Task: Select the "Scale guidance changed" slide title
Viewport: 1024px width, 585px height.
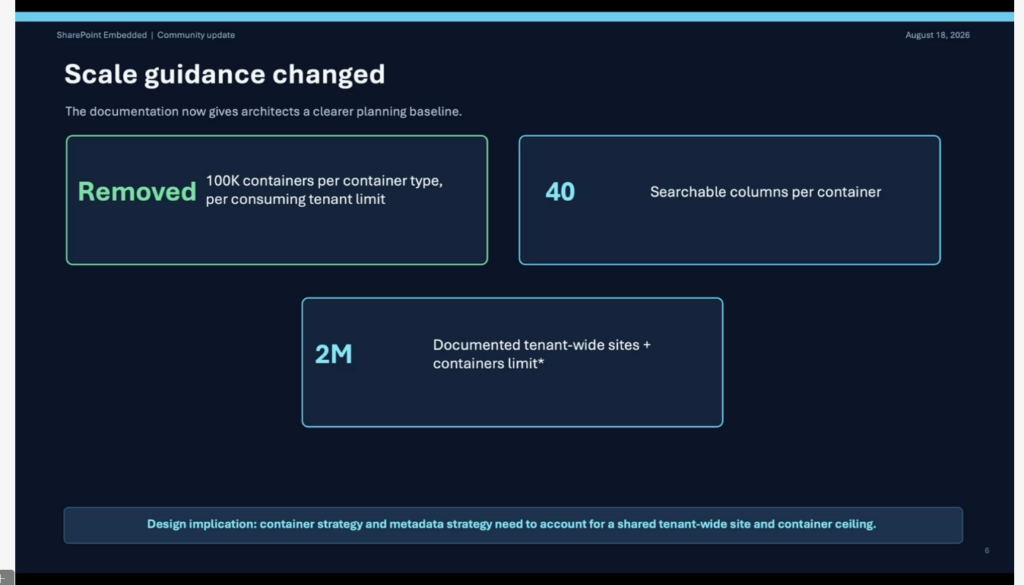Action: click(x=225, y=74)
